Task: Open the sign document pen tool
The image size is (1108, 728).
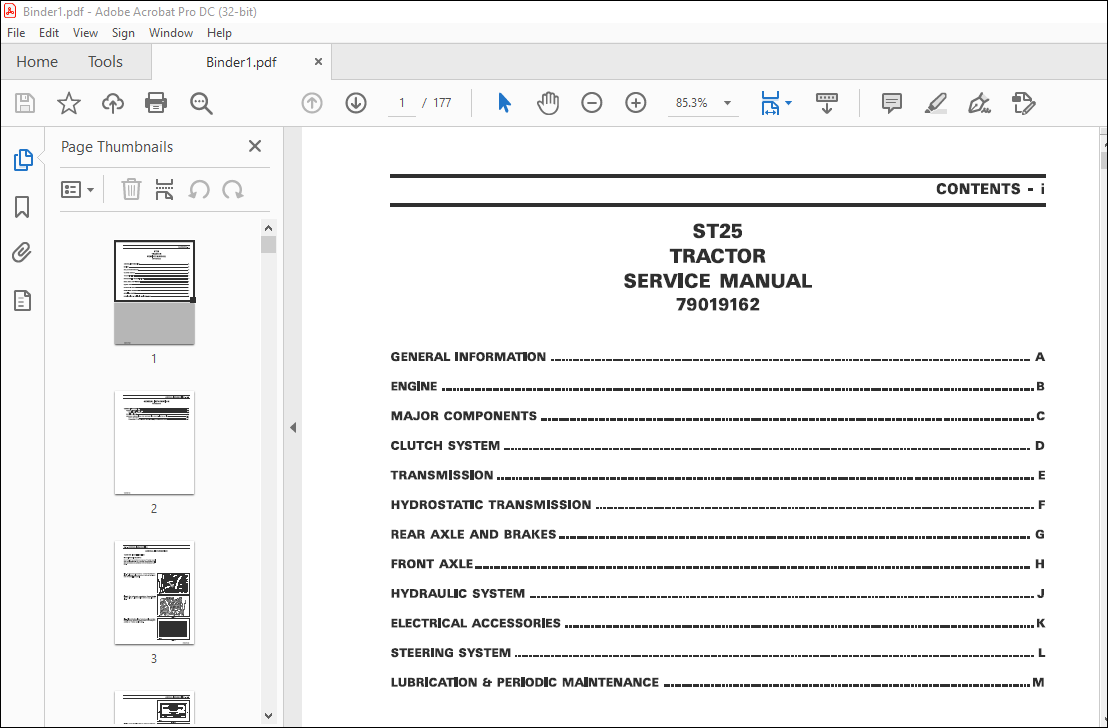Action: [x=979, y=103]
